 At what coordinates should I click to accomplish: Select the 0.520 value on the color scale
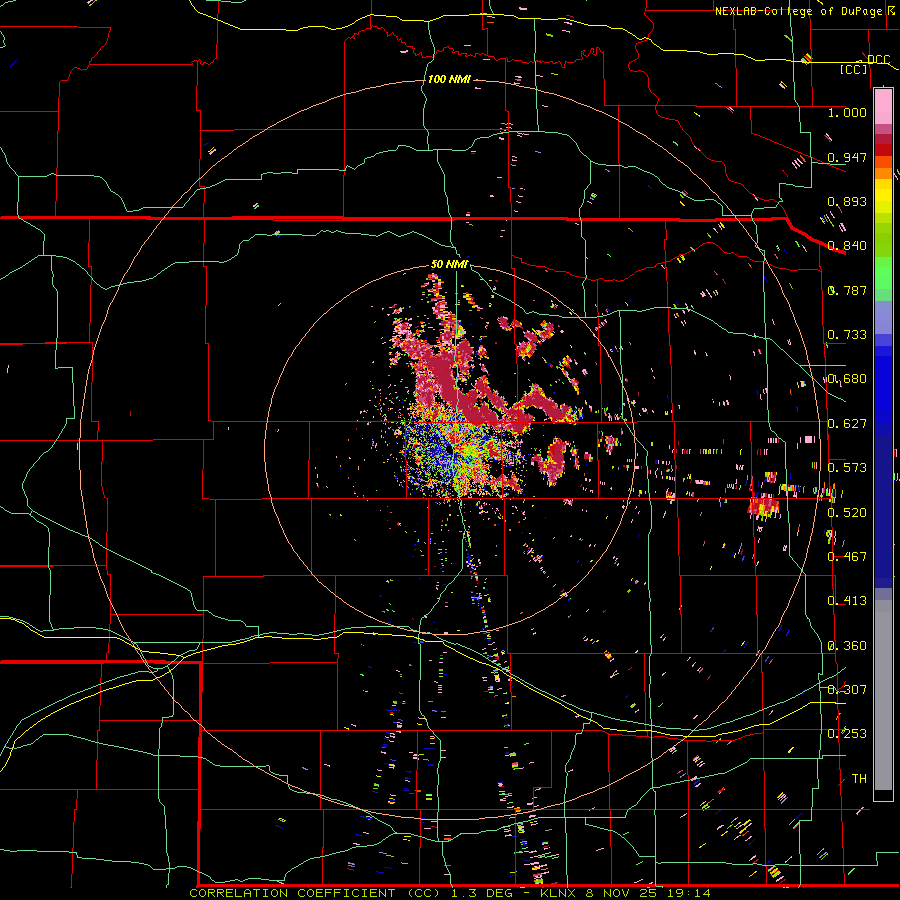tap(847, 513)
